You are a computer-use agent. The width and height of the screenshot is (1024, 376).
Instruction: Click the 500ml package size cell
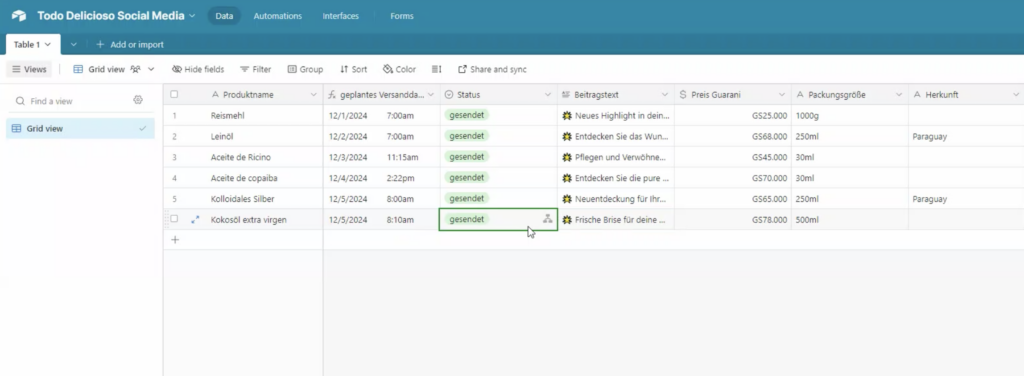click(850, 220)
